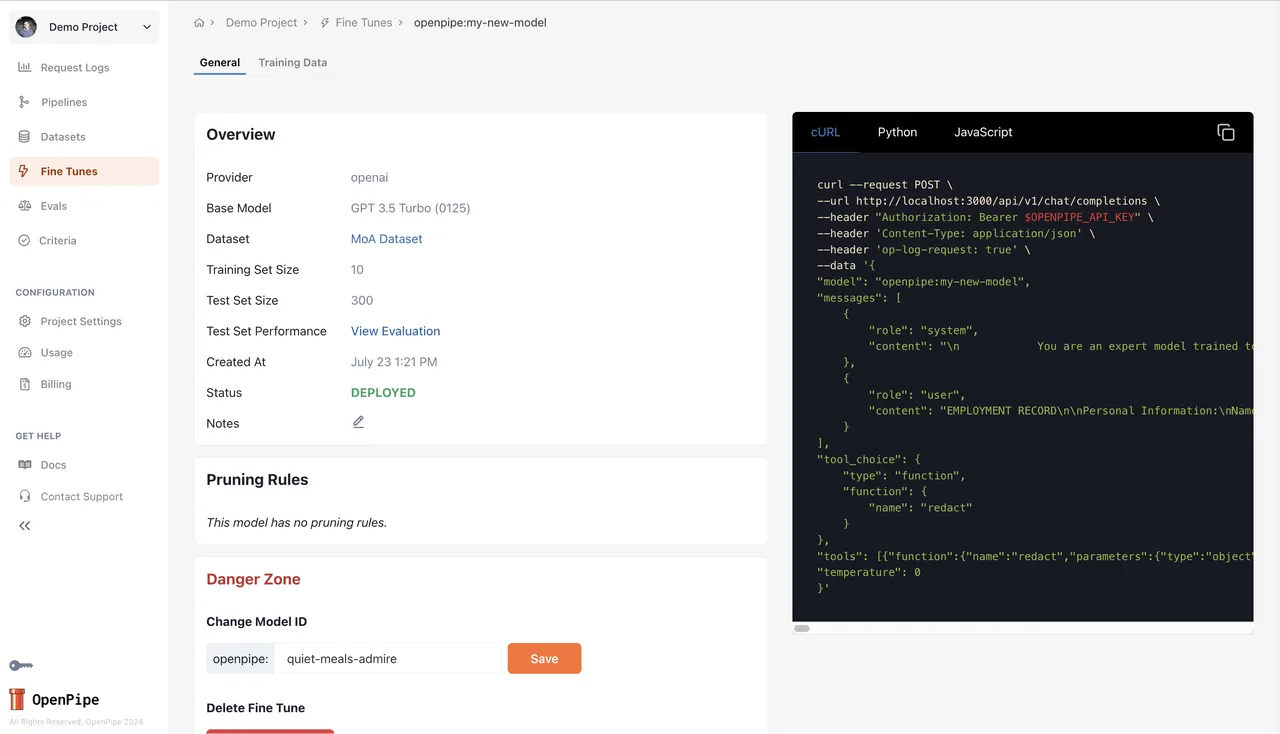Click the Pipelines branch icon
1280x734 pixels.
point(25,102)
